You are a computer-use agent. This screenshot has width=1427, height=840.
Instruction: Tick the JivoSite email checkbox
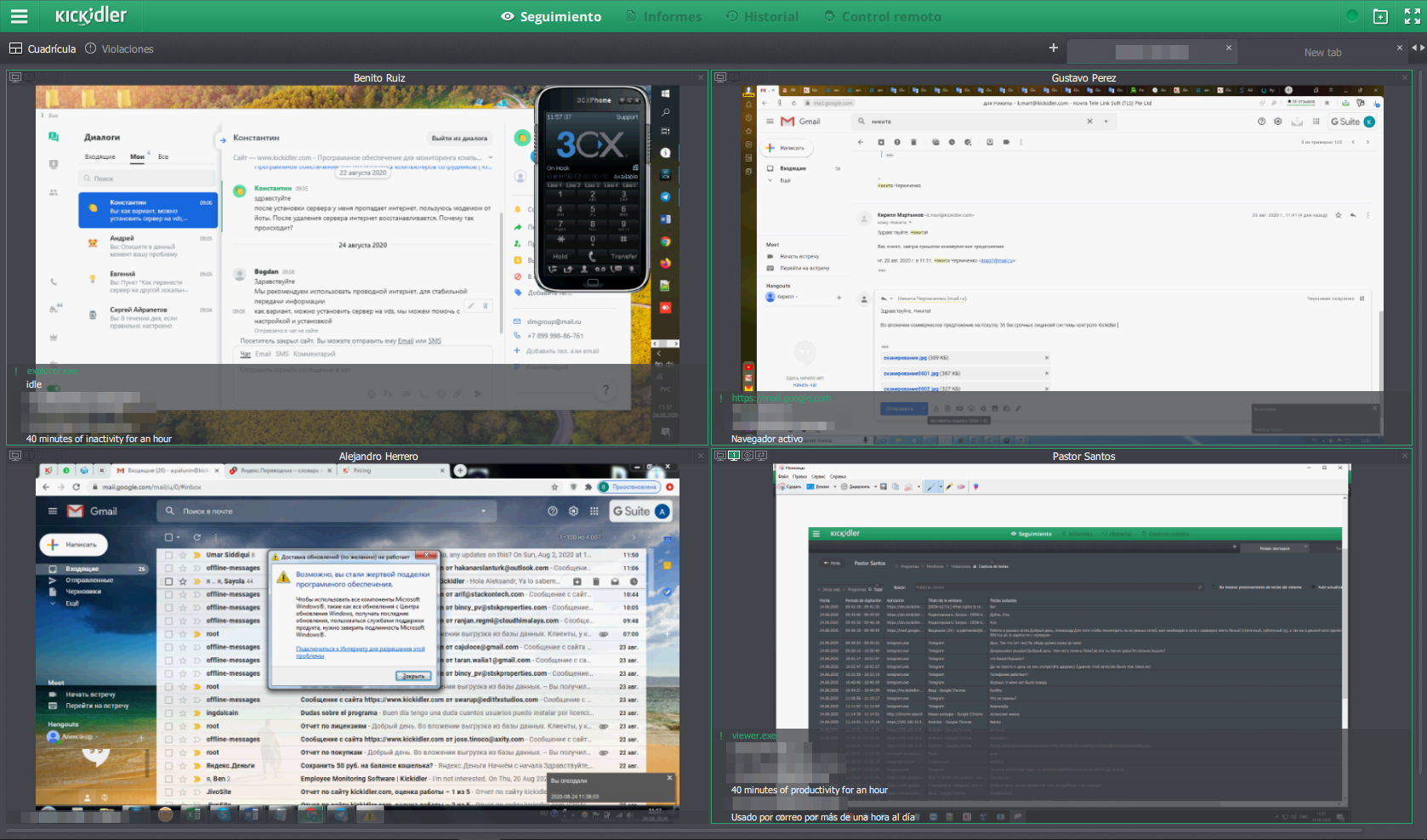coord(168,792)
